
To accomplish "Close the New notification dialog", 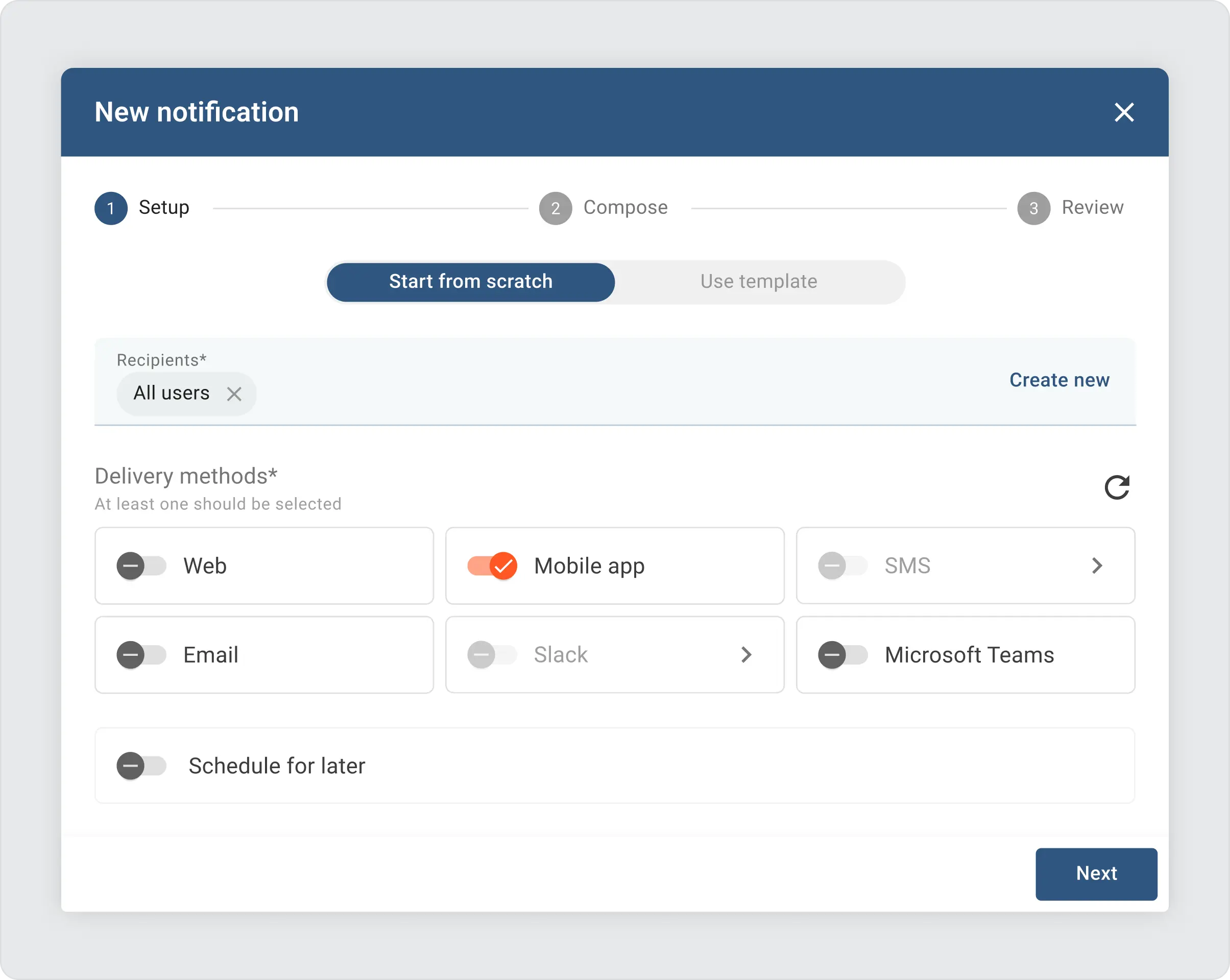I will pos(1124,112).
